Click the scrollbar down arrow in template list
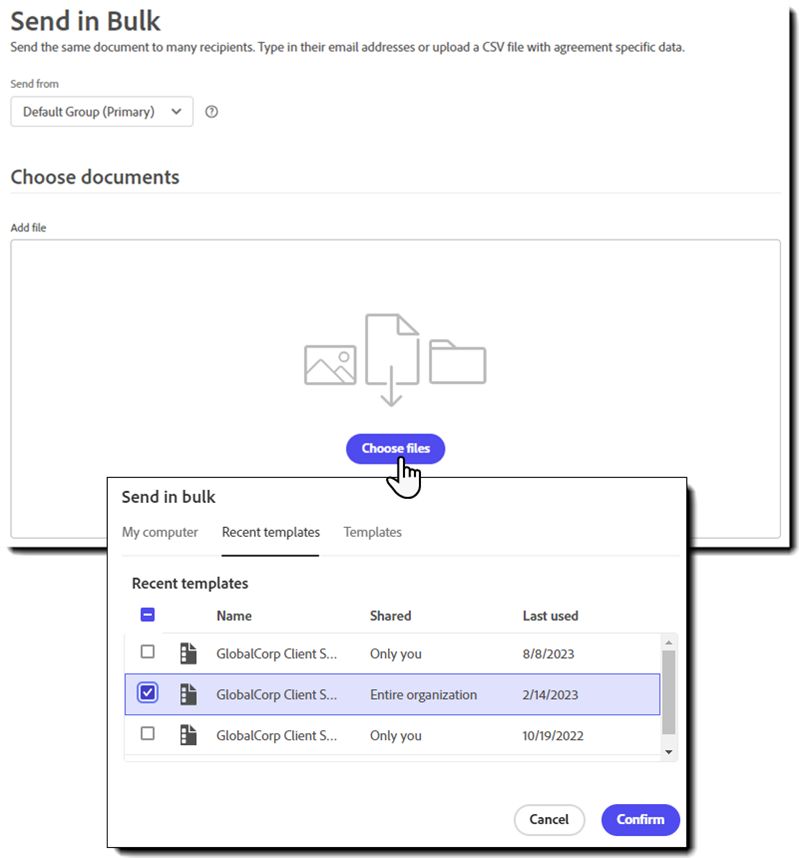Screen dimensions: 799x858 point(668,752)
